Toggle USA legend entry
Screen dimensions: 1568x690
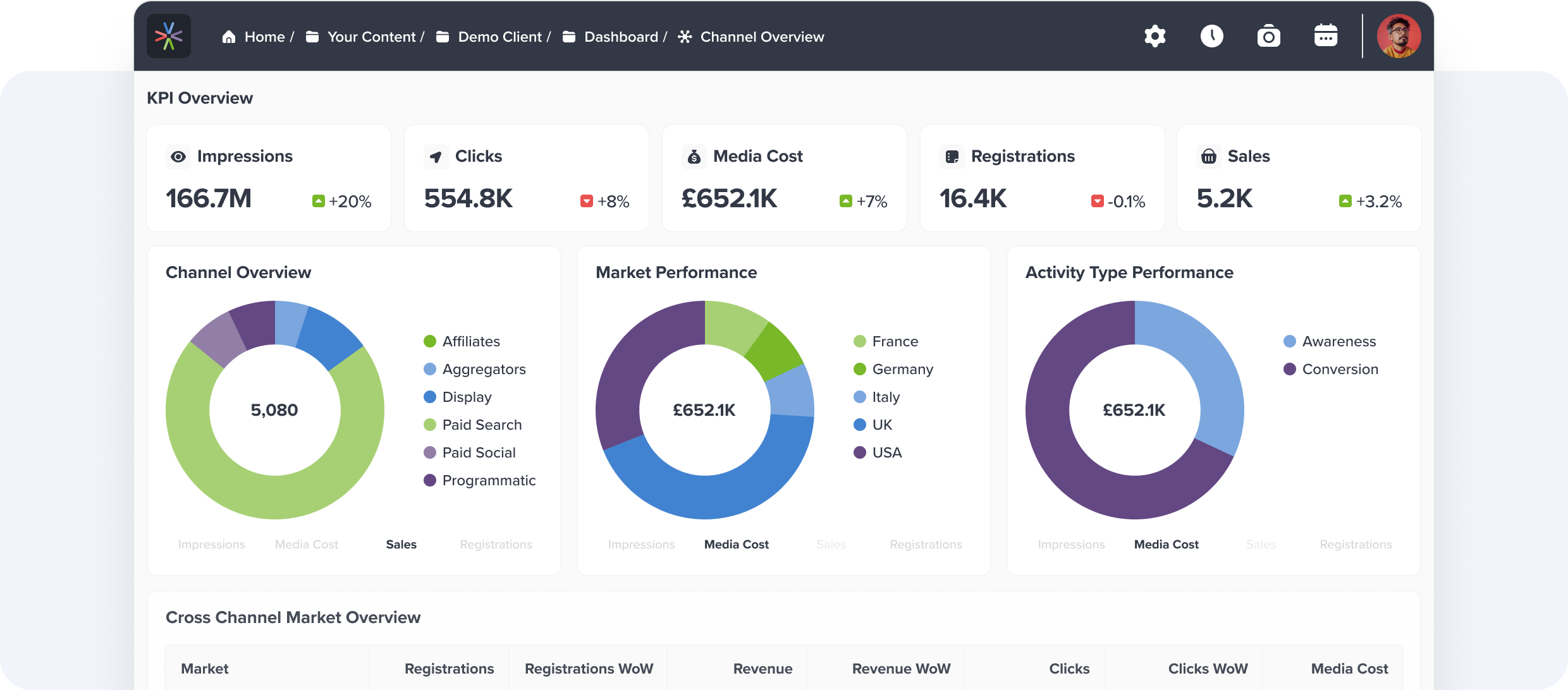pos(878,452)
